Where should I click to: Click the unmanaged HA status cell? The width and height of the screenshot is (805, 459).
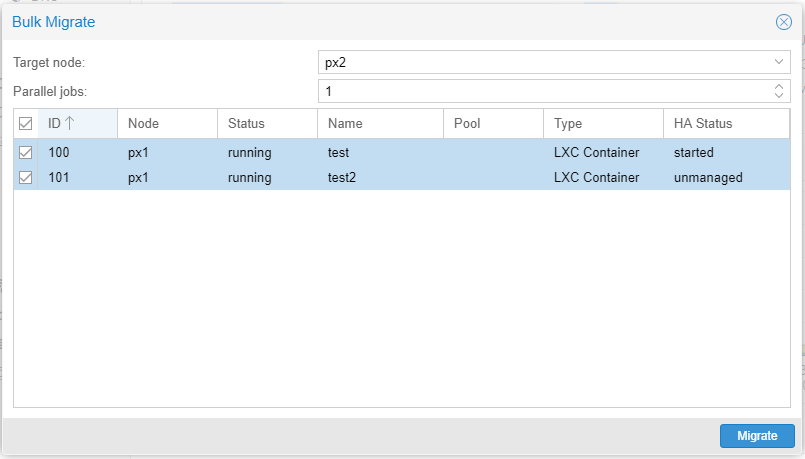708,178
